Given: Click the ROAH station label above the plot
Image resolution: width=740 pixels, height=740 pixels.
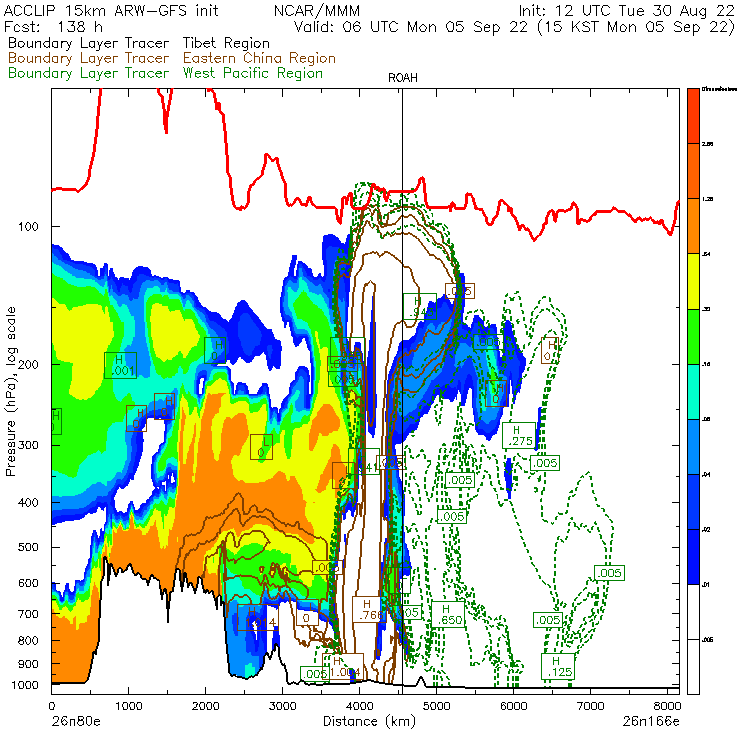Looking at the screenshot, I should (x=403, y=78).
